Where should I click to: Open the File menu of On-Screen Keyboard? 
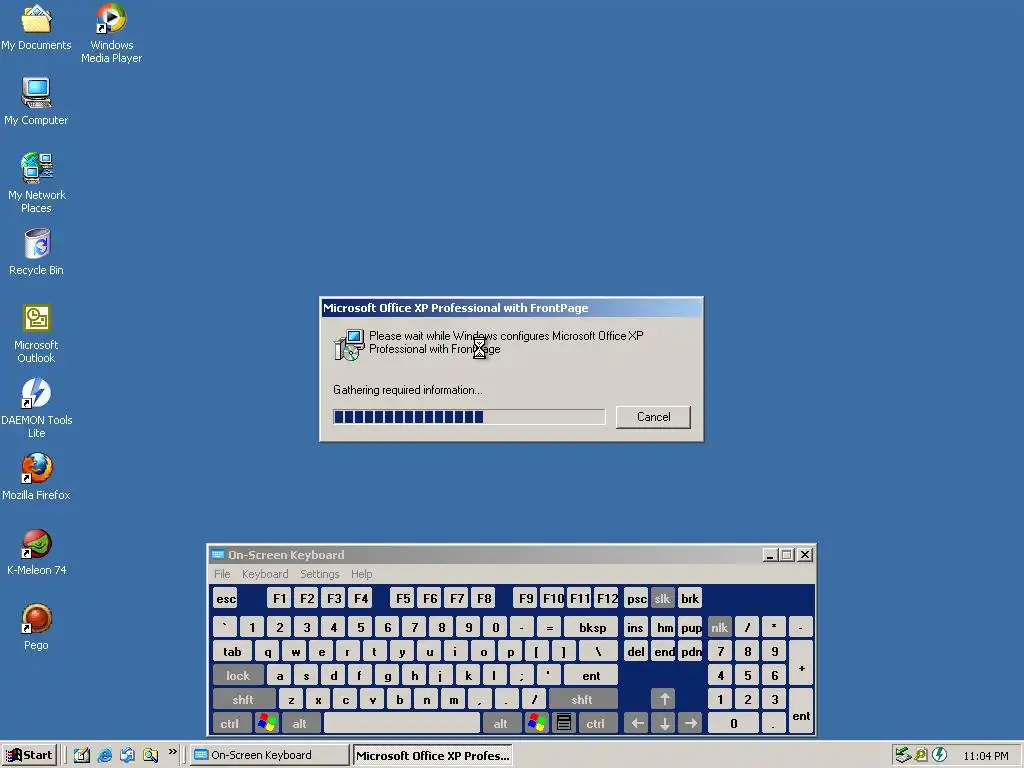[222, 574]
